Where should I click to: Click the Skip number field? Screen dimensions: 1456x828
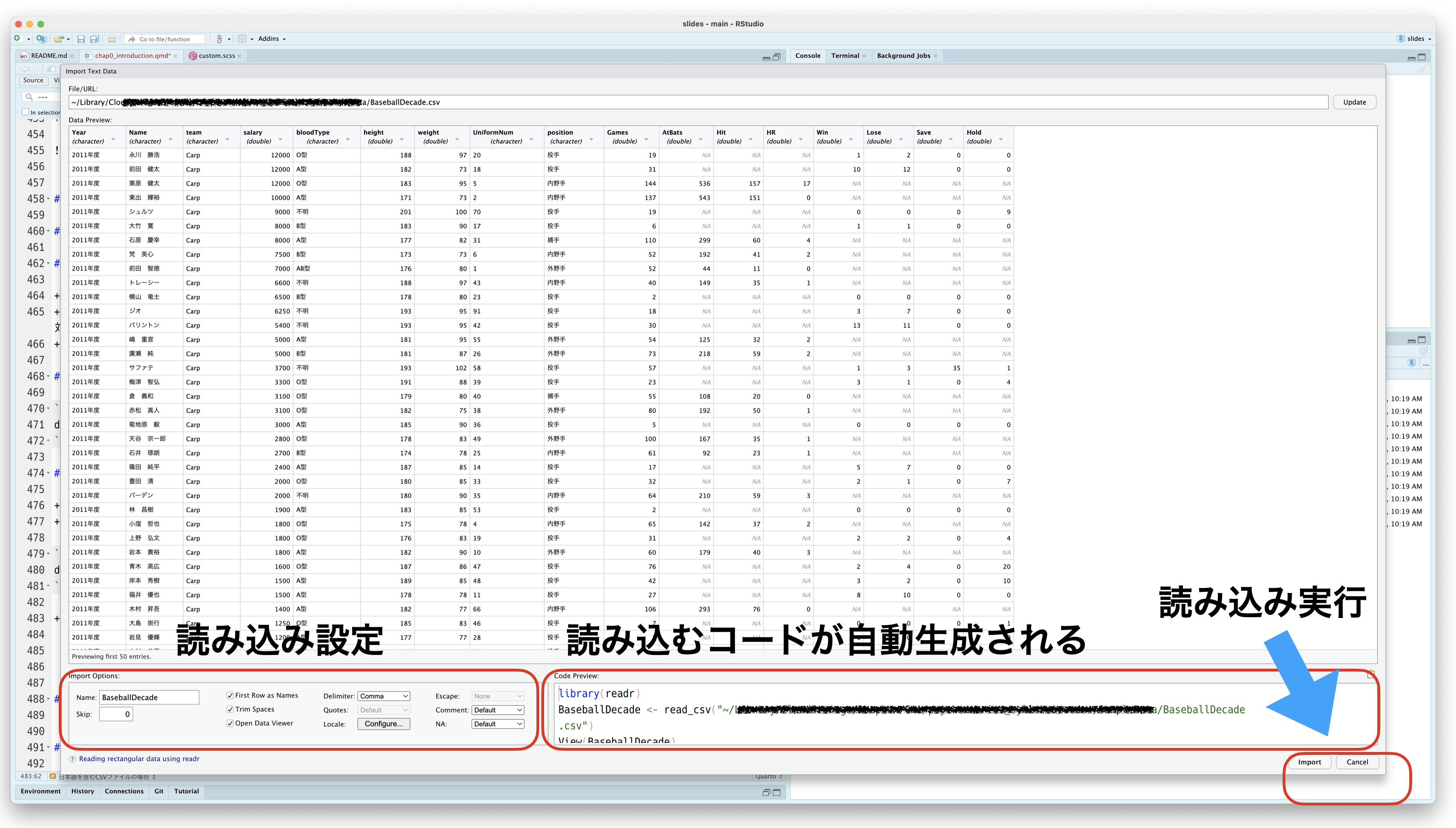[116, 714]
